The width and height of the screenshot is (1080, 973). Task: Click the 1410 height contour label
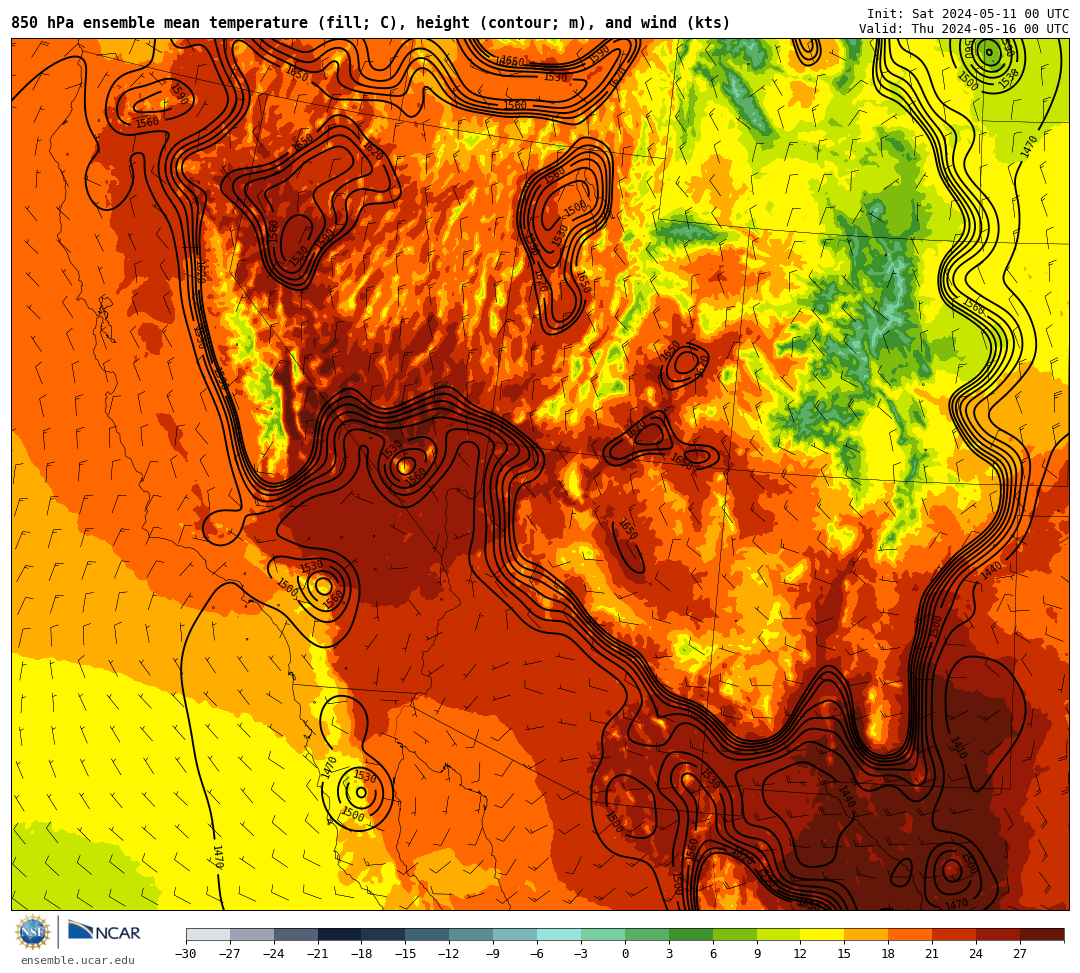point(958,748)
